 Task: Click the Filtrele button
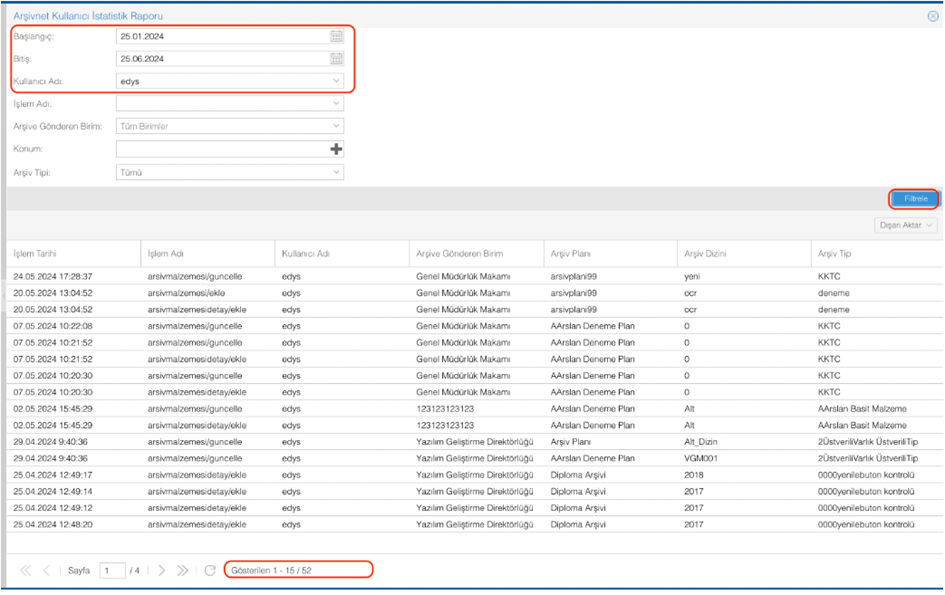(x=915, y=199)
